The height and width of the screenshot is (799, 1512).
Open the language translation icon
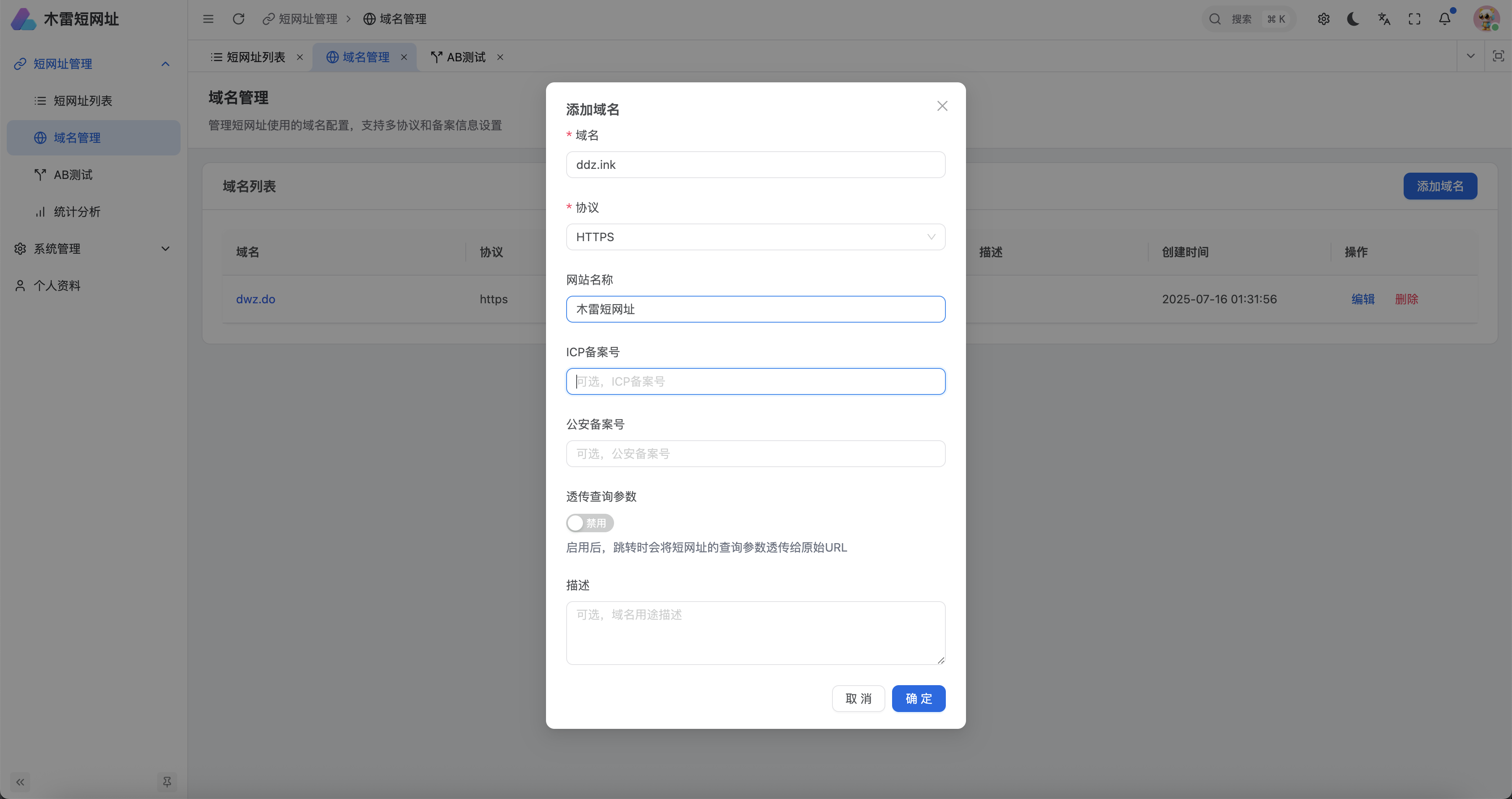(x=1384, y=19)
